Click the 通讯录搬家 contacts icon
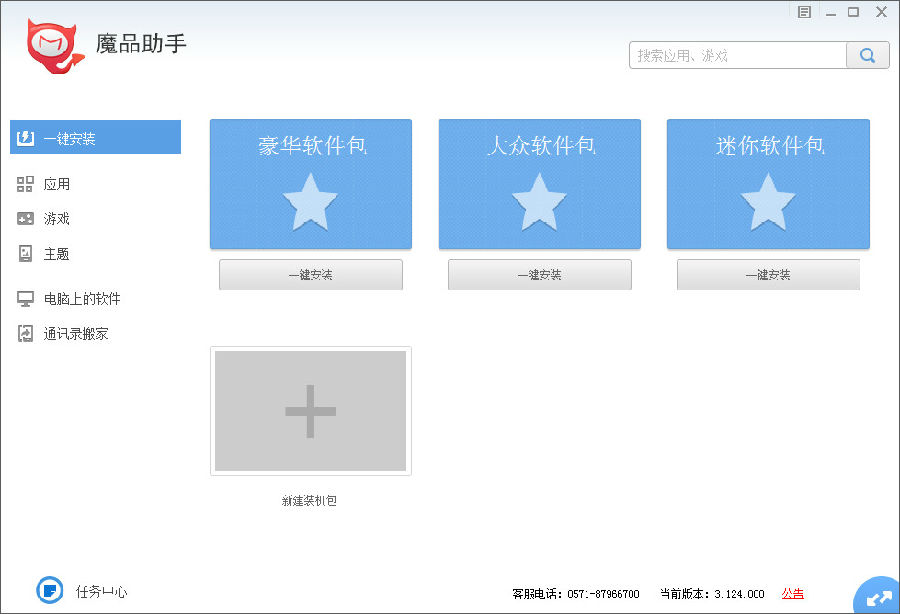 coord(25,333)
